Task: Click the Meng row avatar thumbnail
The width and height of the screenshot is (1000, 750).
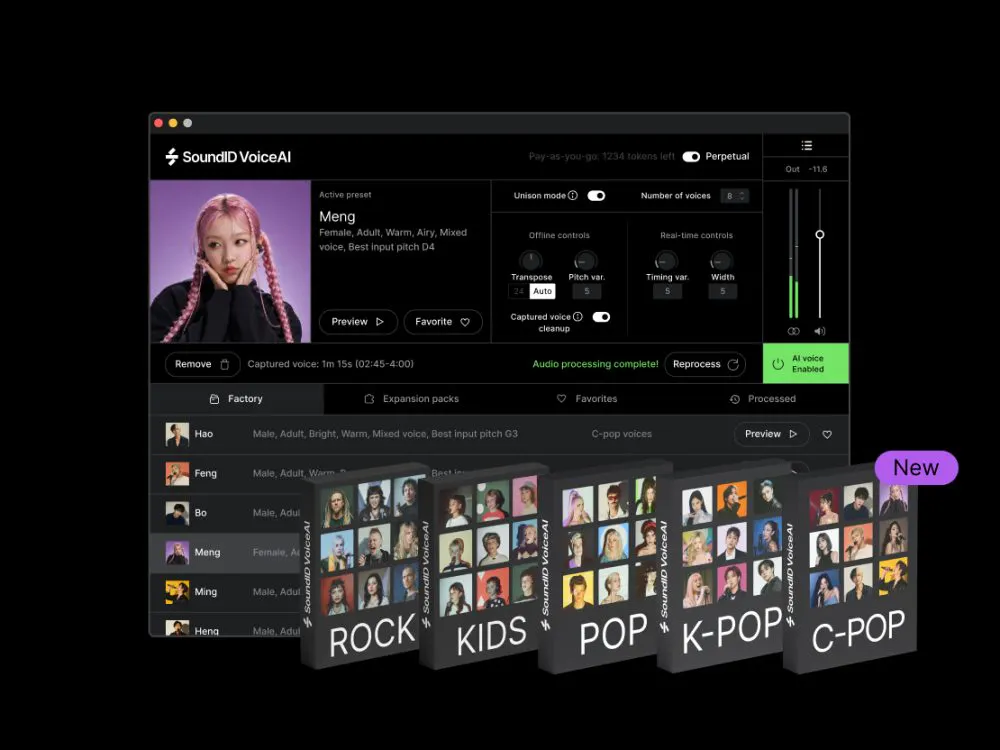Action: (177, 553)
